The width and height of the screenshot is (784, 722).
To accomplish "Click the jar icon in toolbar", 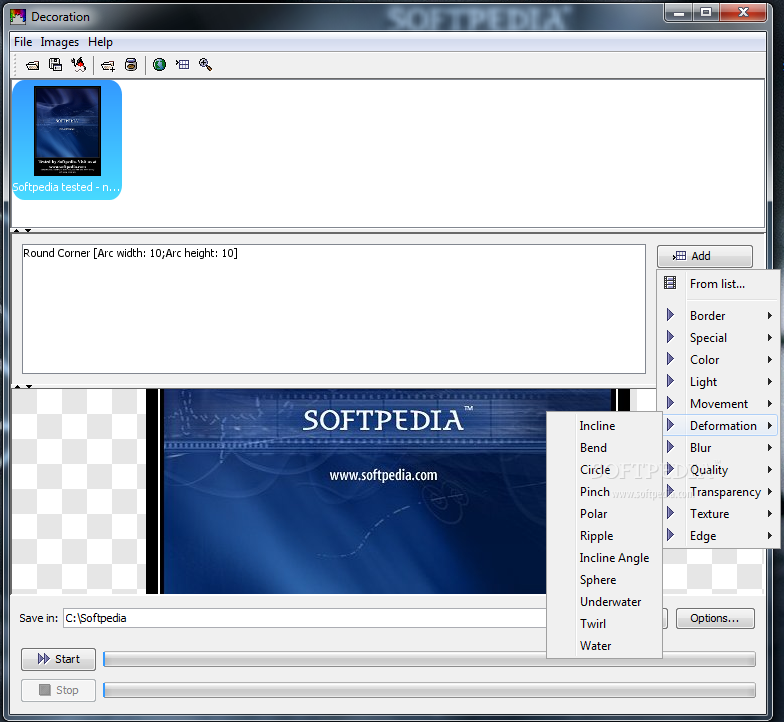I will click(x=131, y=64).
